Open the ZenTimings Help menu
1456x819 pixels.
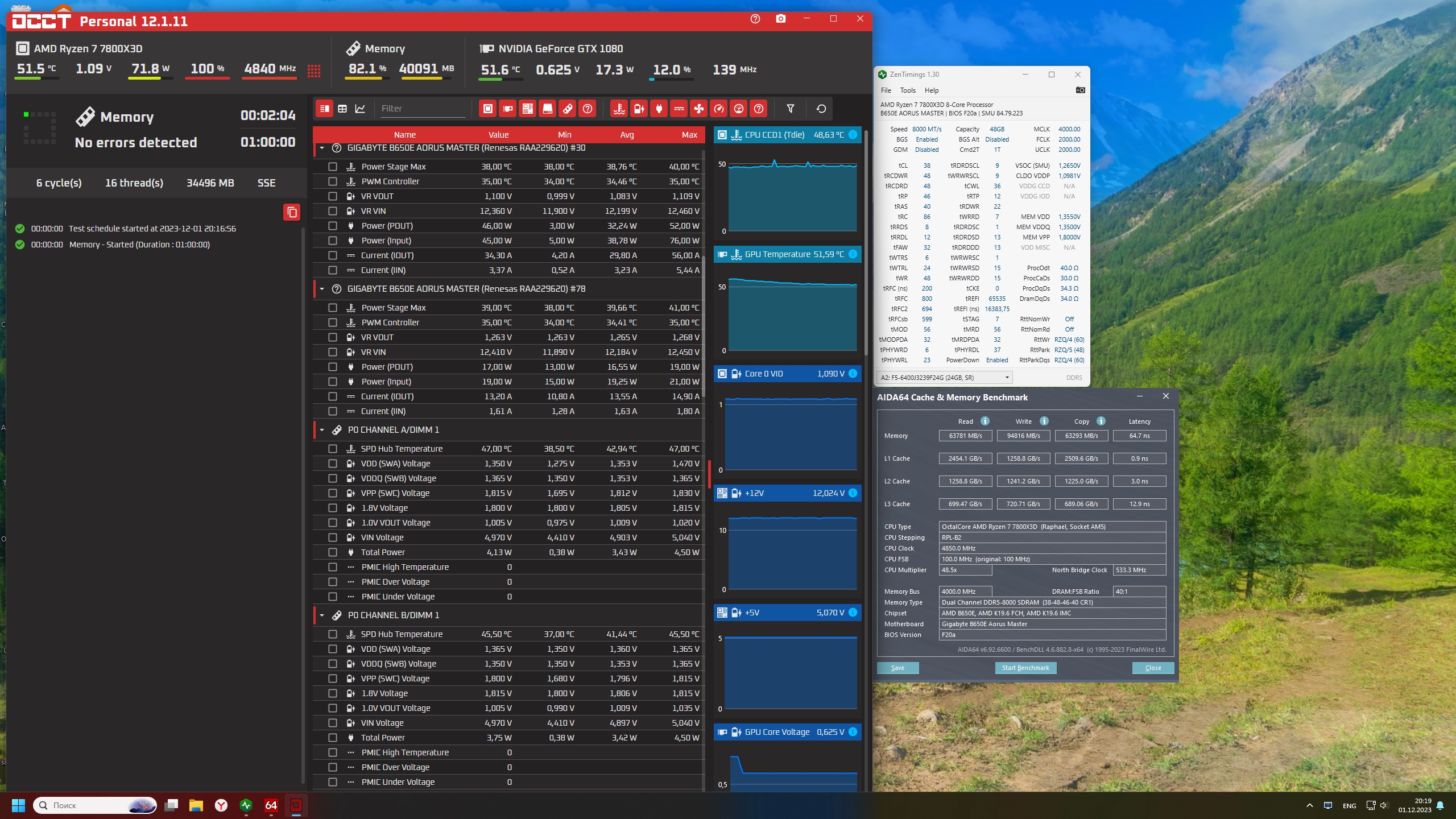click(x=931, y=90)
